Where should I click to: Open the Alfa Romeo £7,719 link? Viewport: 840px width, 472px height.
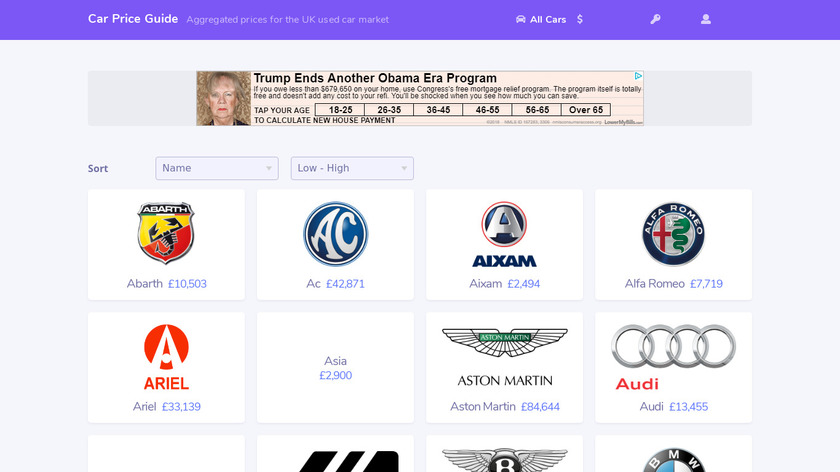point(673,284)
